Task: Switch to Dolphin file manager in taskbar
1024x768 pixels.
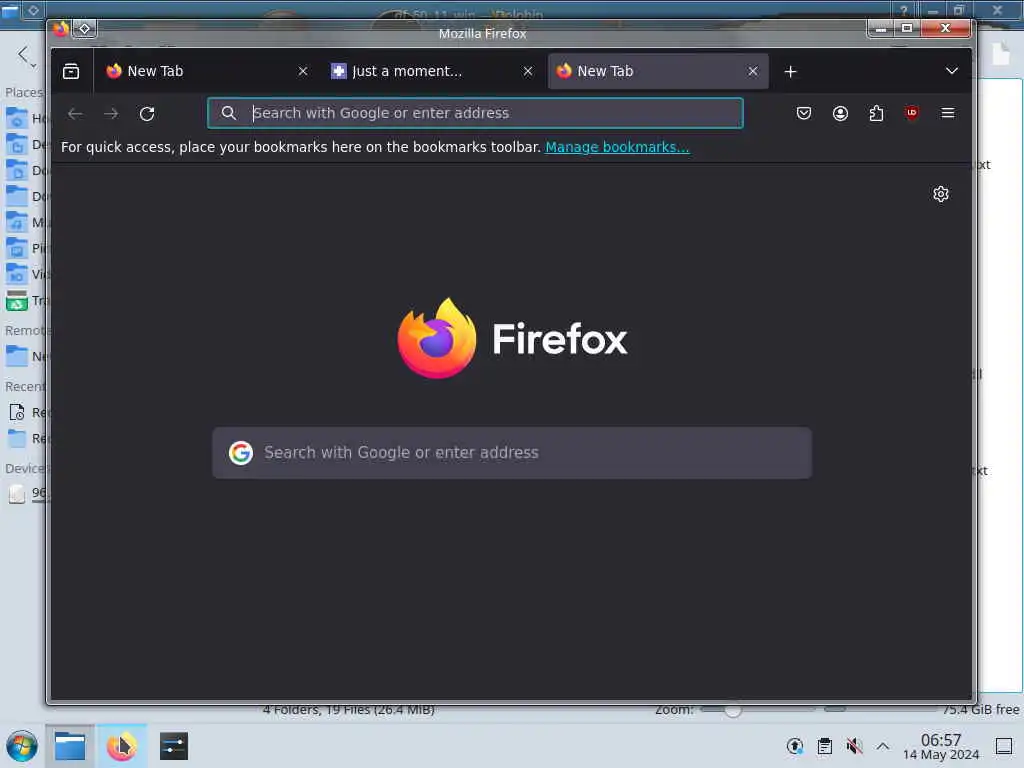Action: point(70,746)
